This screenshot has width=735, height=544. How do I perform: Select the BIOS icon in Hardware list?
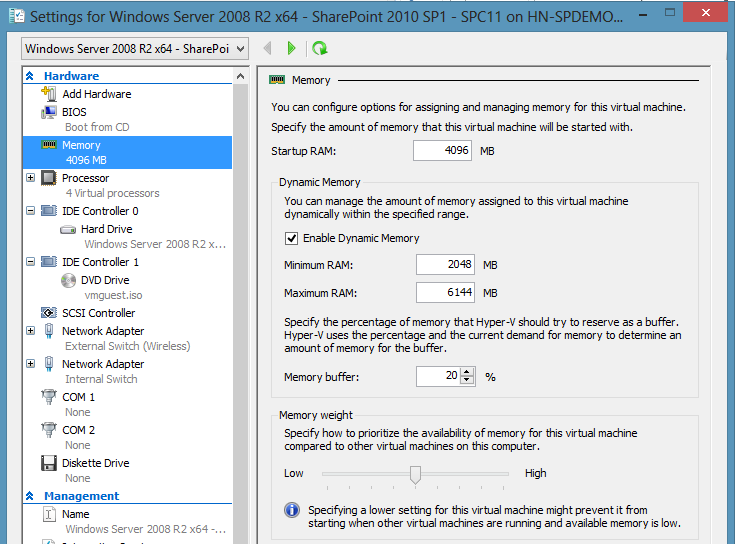[x=49, y=112]
